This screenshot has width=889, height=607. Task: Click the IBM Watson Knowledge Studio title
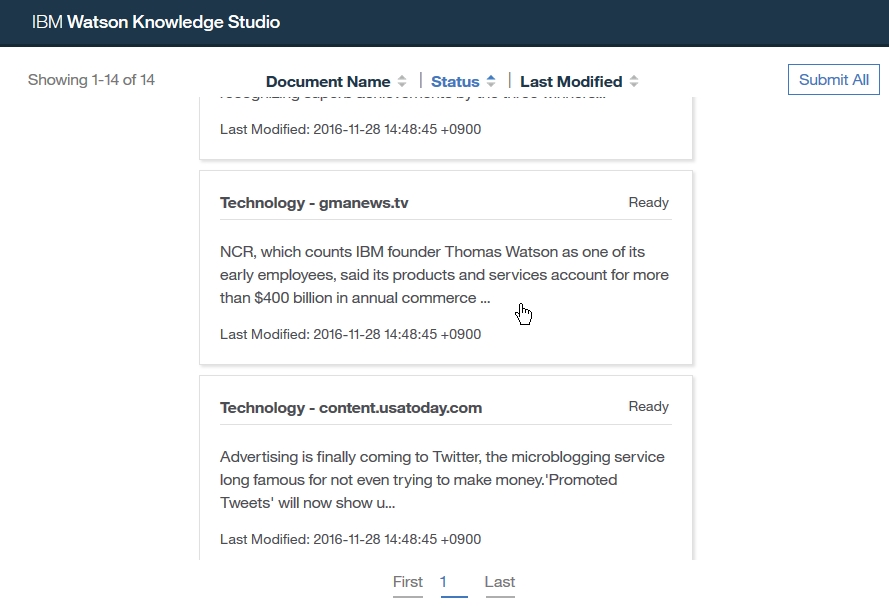click(156, 22)
